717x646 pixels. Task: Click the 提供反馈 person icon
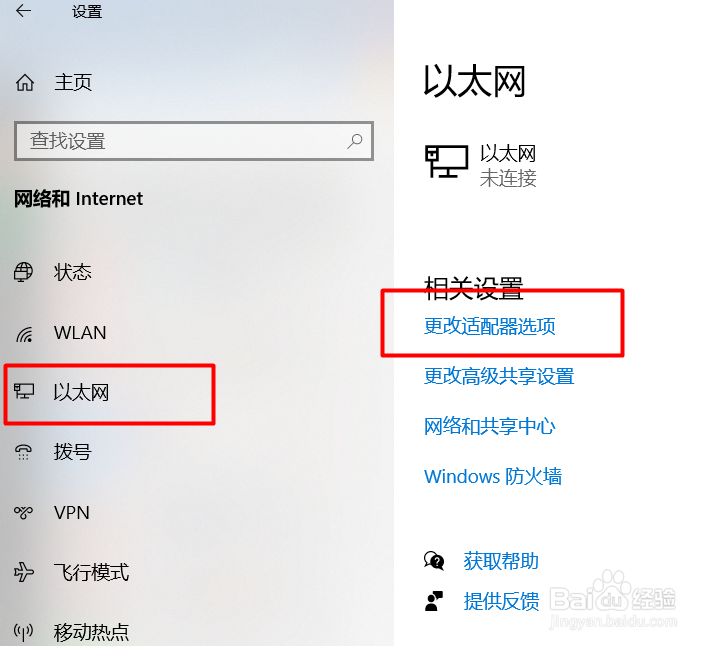[x=434, y=601]
